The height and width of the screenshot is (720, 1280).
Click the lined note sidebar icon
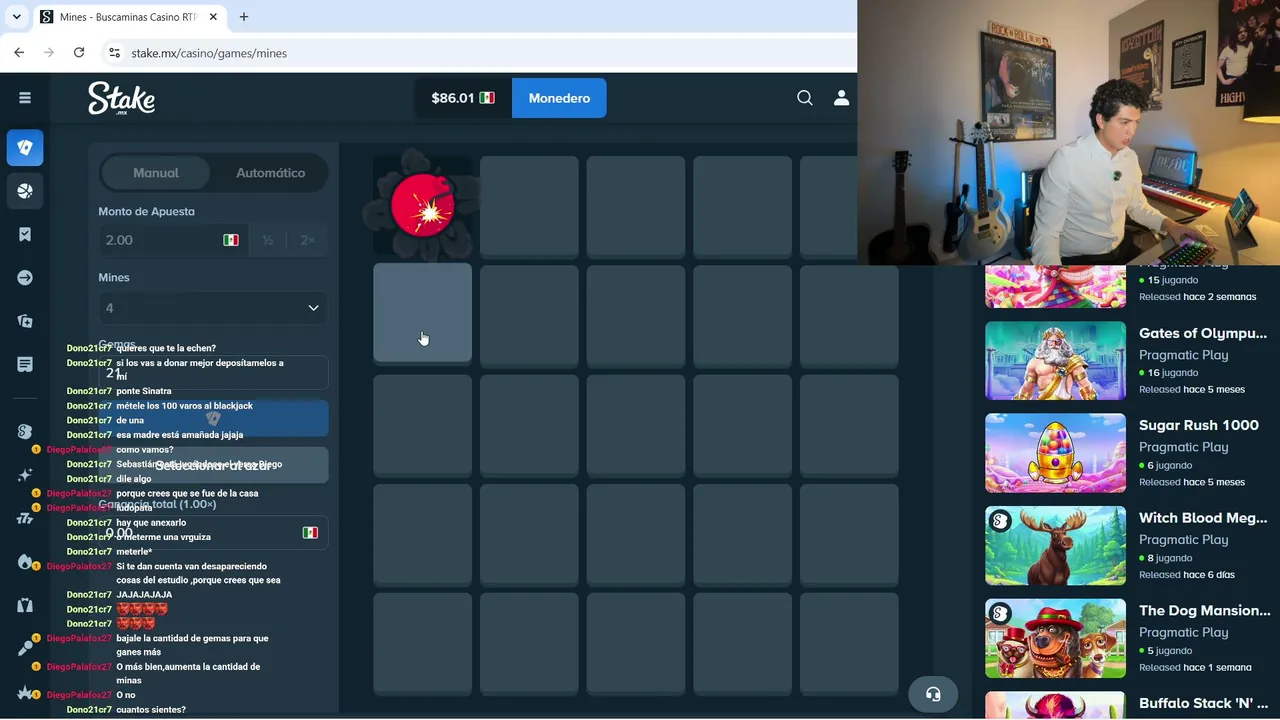(x=25, y=364)
